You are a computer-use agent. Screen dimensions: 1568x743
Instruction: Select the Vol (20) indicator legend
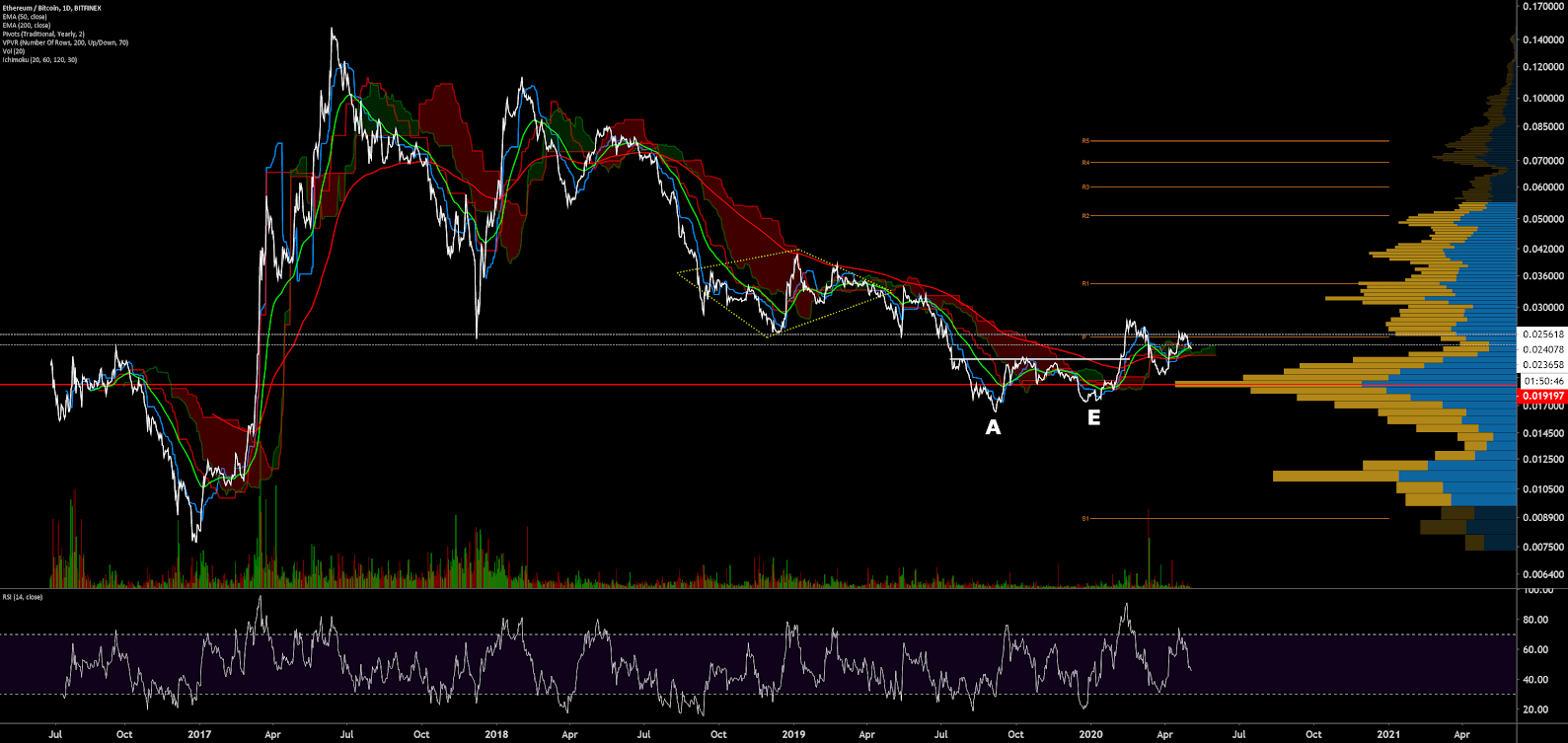tap(14, 51)
